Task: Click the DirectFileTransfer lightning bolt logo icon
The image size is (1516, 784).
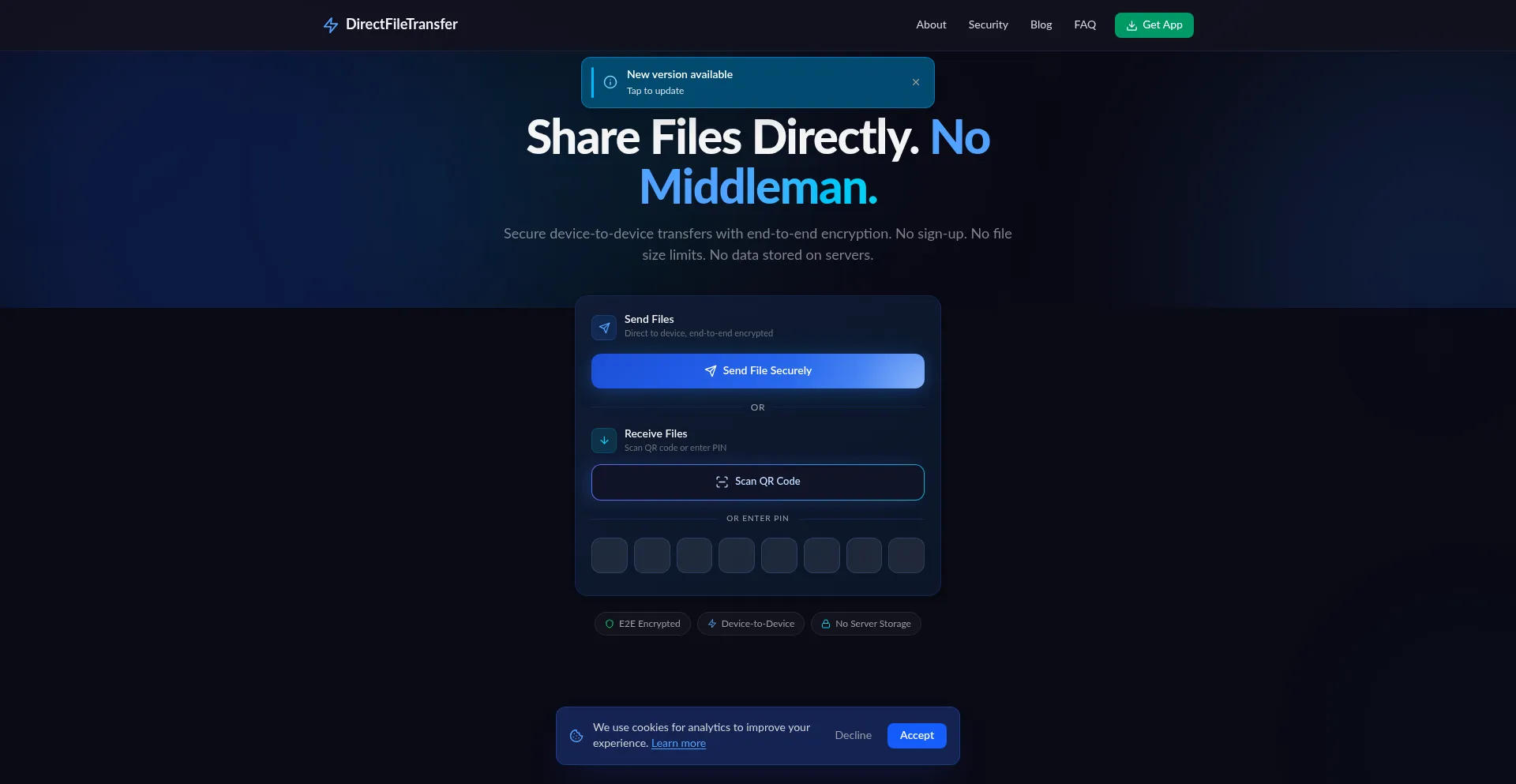Action: coord(331,25)
